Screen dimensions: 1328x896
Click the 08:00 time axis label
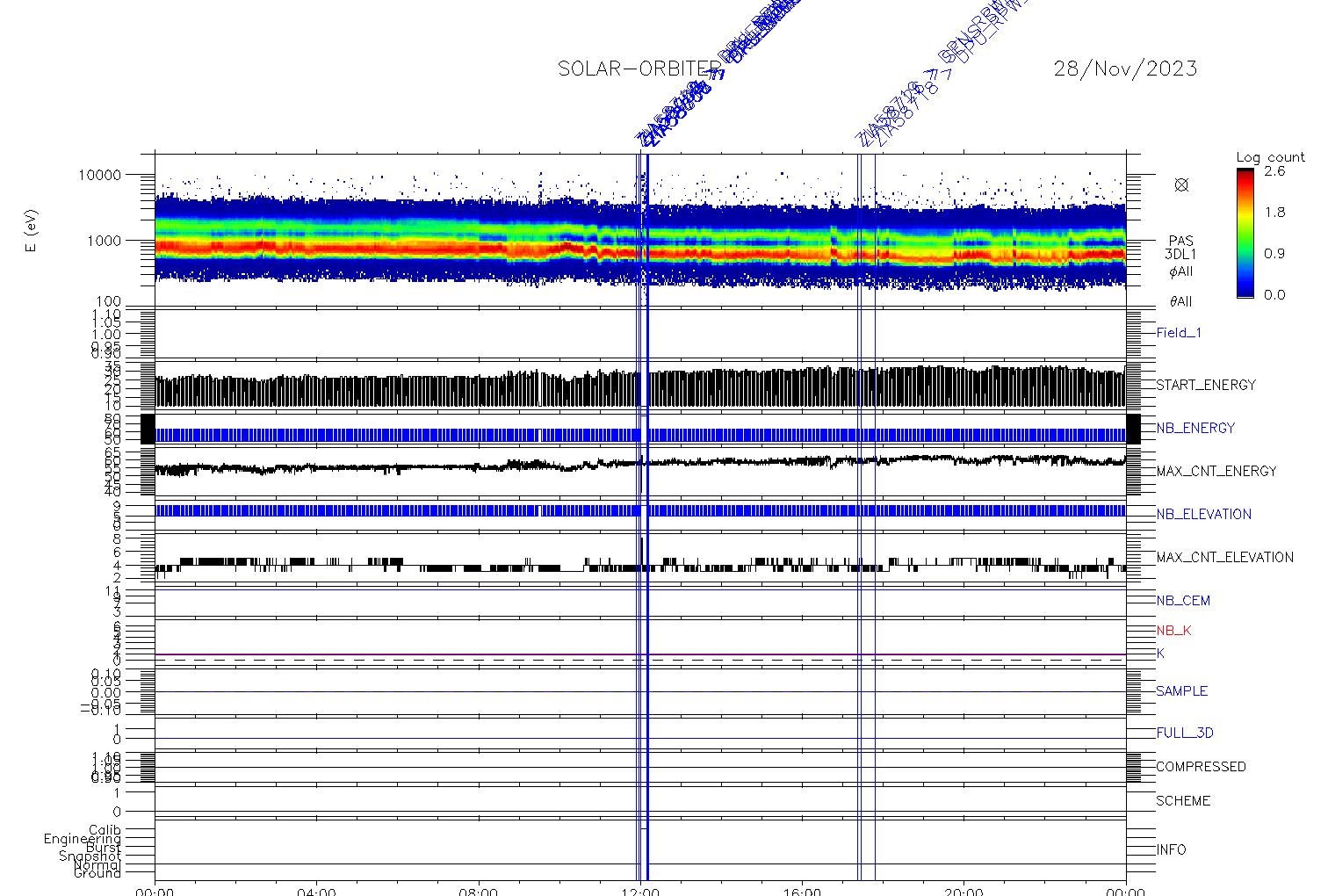(479, 891)
